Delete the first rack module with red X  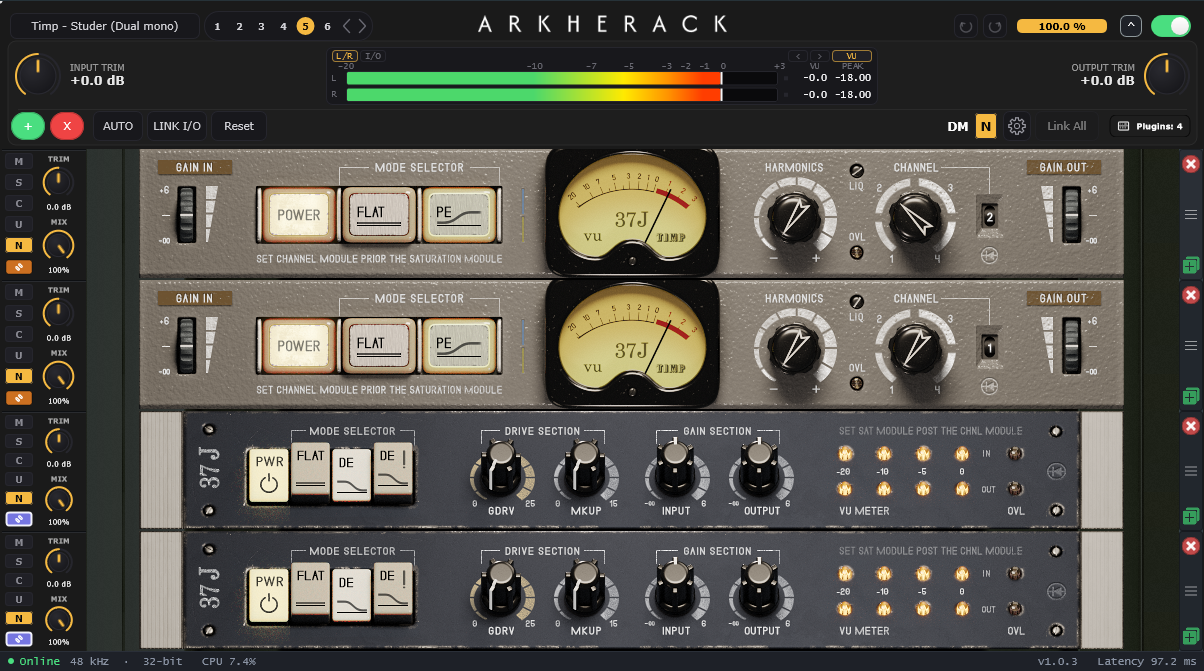[1190, 164]
